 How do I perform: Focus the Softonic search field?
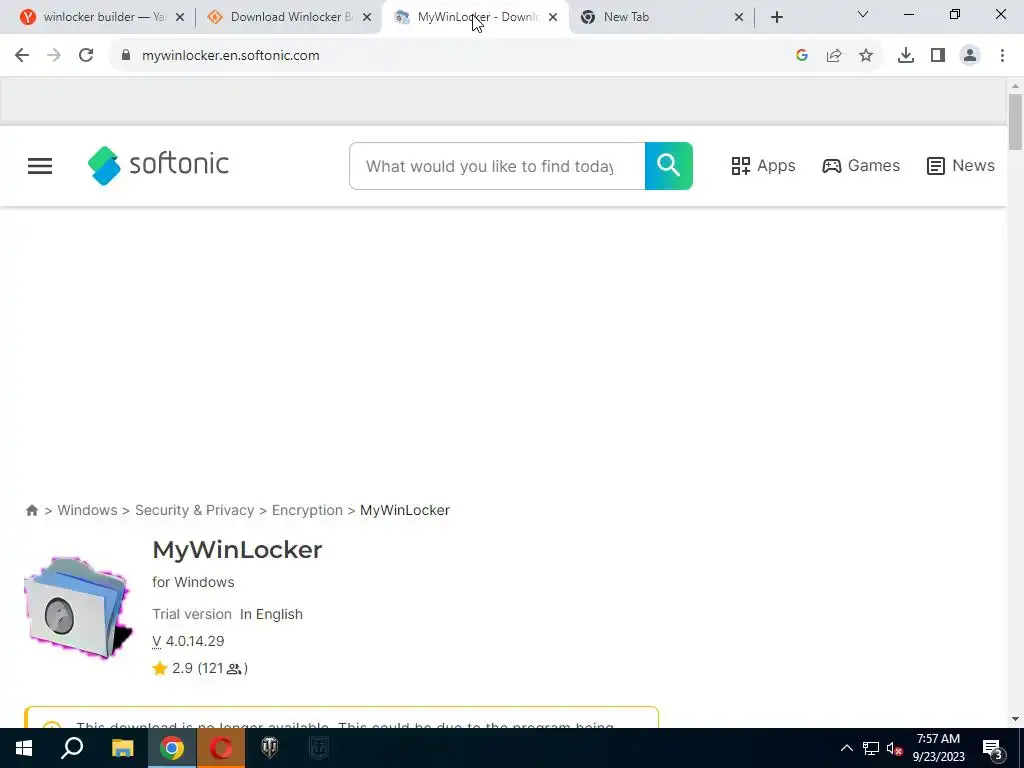[497, 166]
